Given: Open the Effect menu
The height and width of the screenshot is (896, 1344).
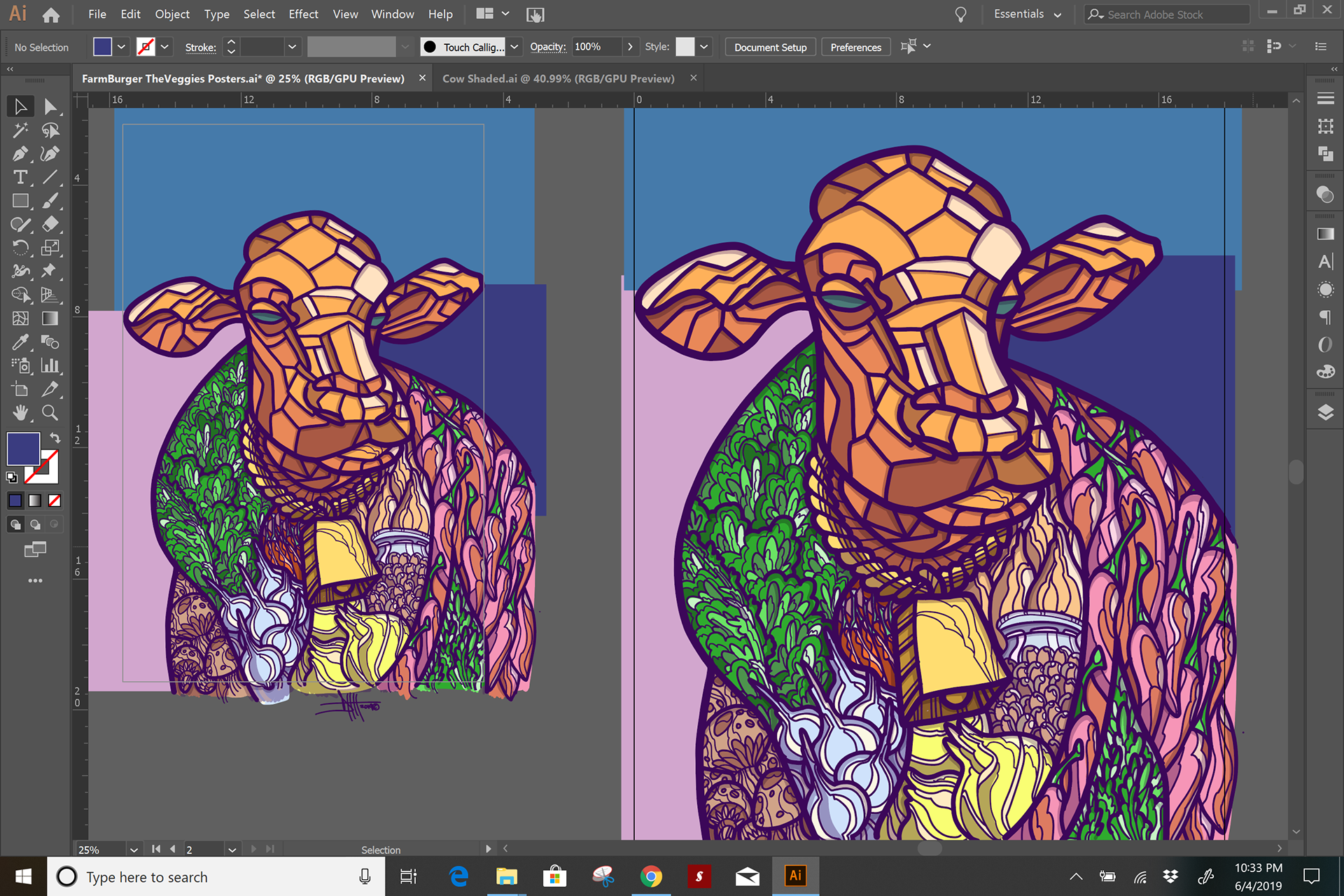Looking at the screenshot, I should click(303, 14).
